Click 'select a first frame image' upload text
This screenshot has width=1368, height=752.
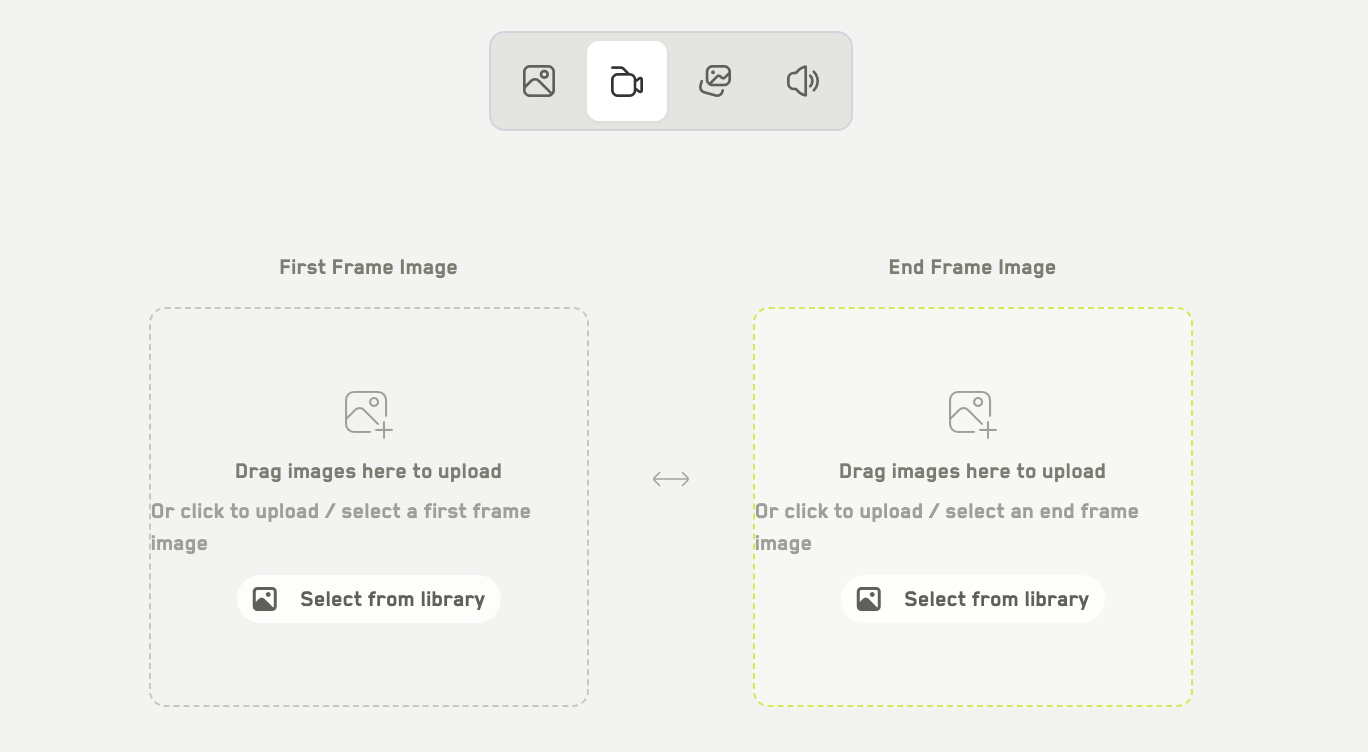click(341, 527)
